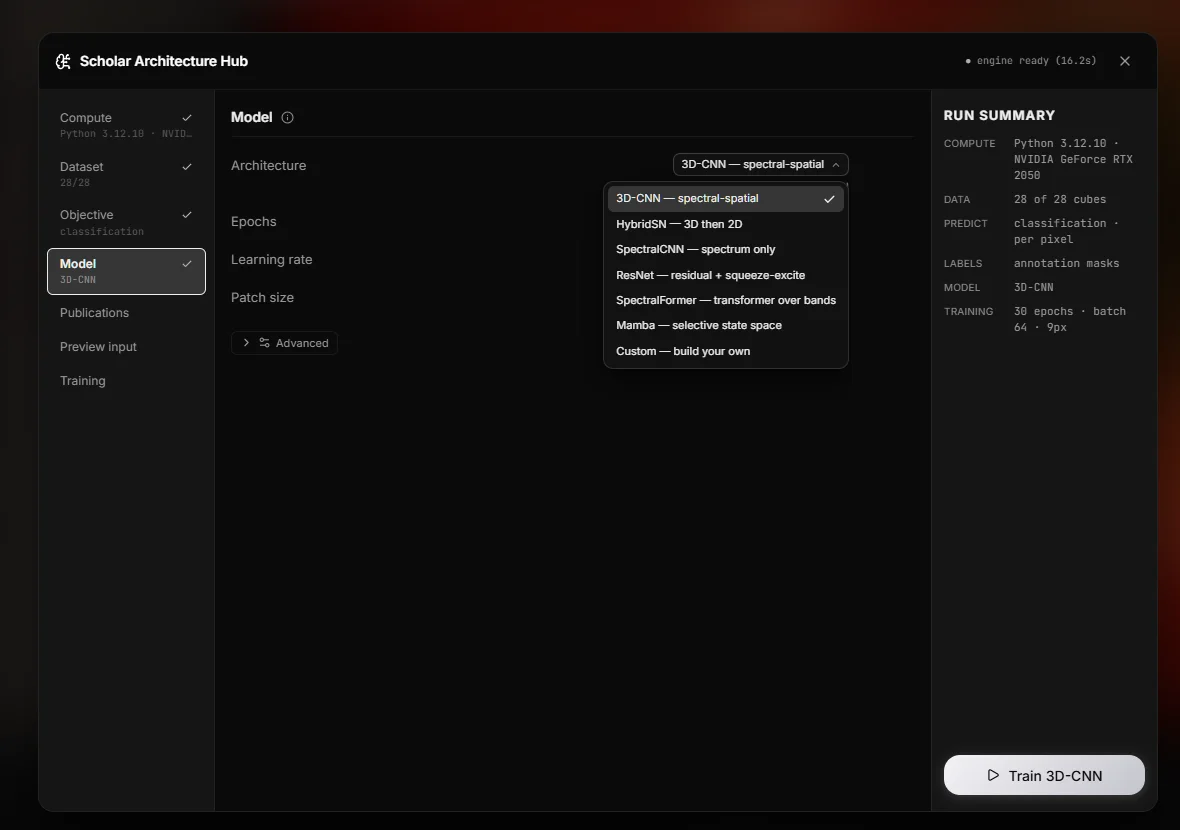Click the Scholar Architecture Hub logo icon
Screen dimensions: 1180x830
pyautogui.click(x=63, y=61)
